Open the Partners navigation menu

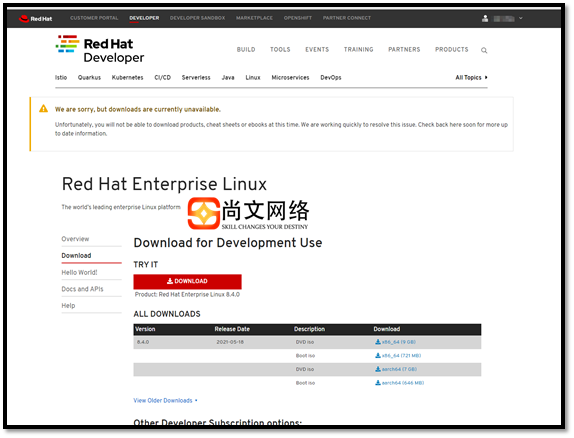(404, 49)
